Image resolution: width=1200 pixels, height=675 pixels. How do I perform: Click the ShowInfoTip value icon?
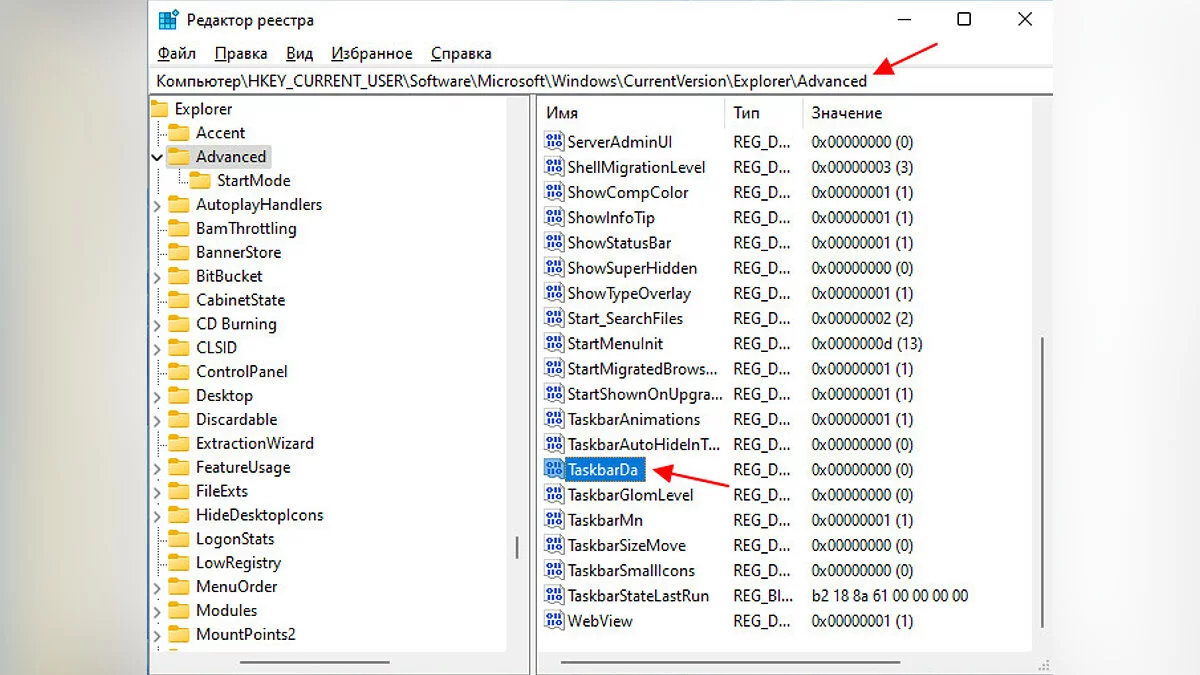pos(554,217)
